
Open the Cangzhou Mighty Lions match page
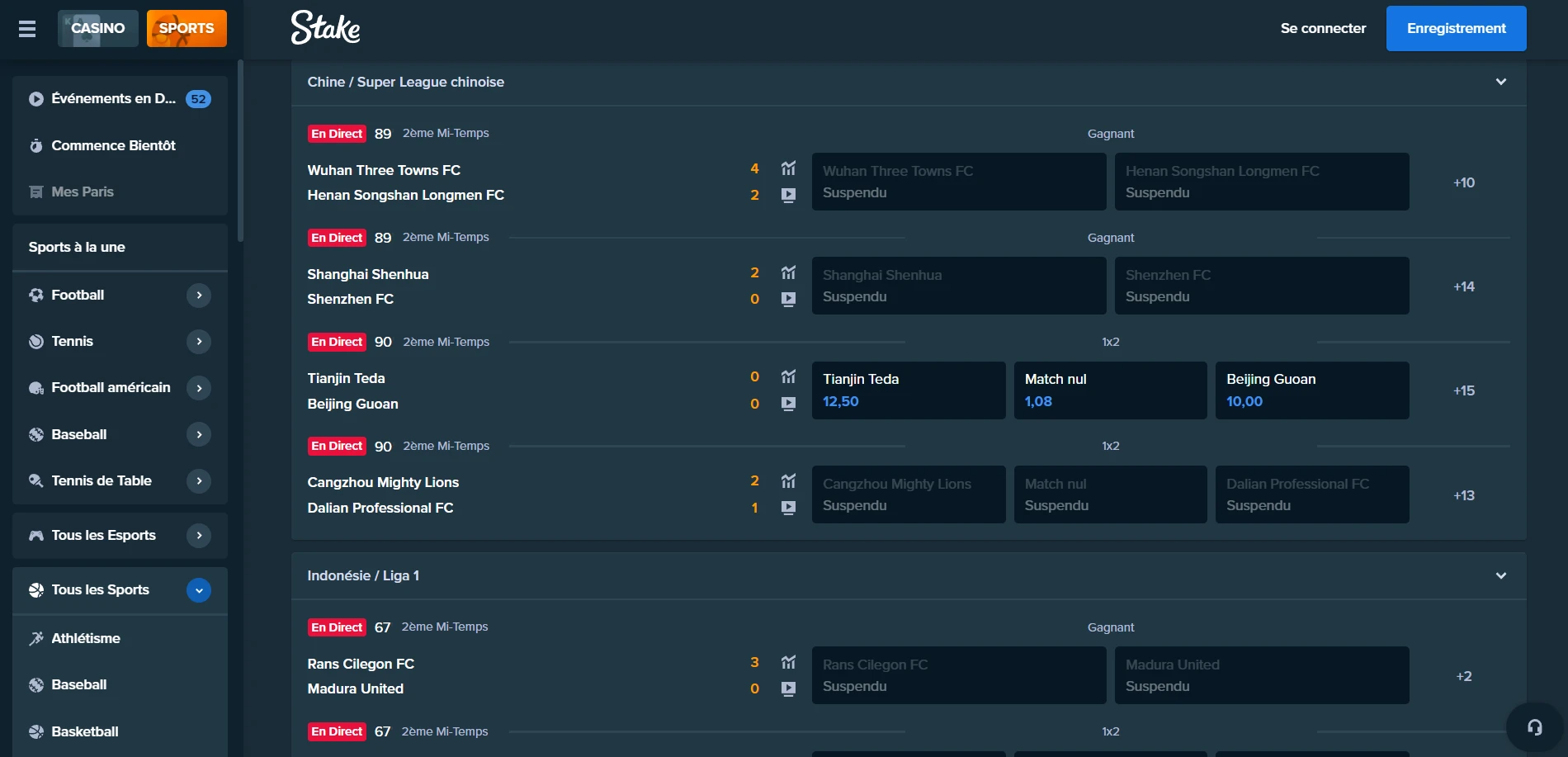tap(383, 482)
